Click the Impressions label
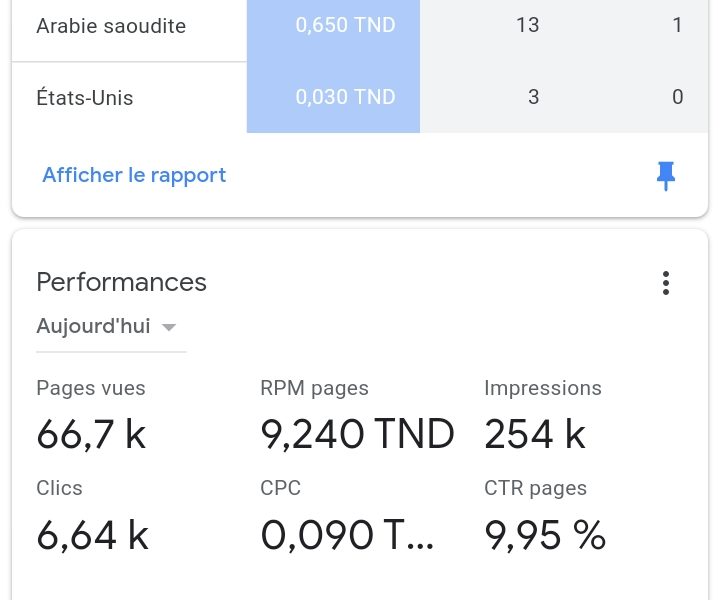The width and height of the screenshot is (720, 600). click(x=543, y=388)
